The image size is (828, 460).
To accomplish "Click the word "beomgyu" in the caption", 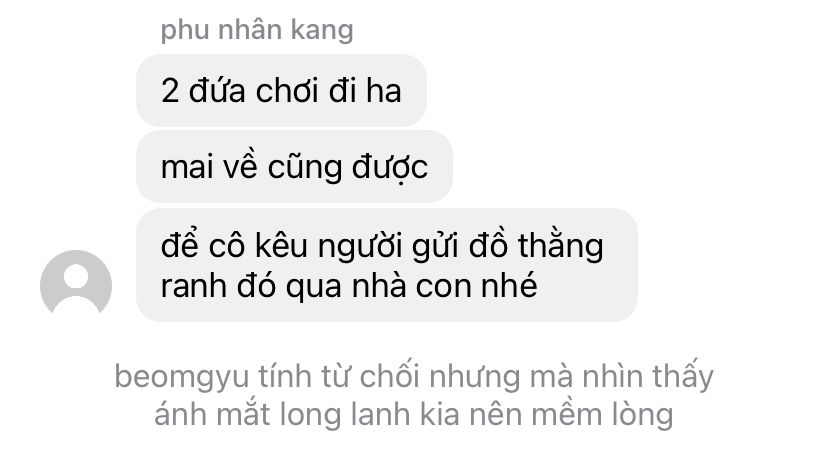I will (182, 378).
